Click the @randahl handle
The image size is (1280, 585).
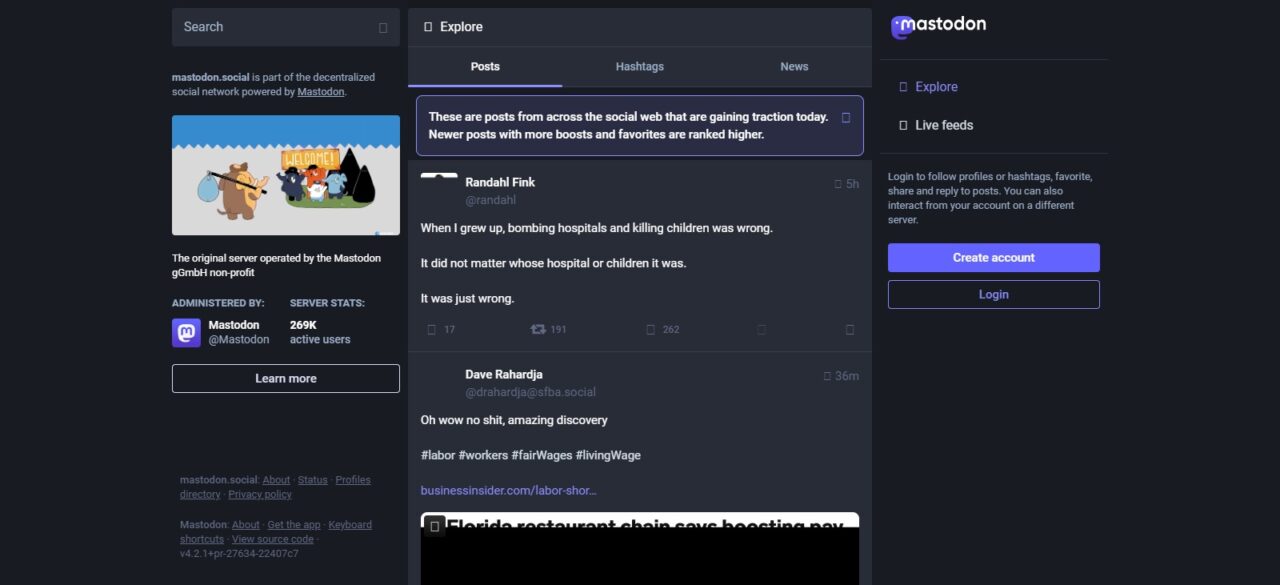[x=491, y=200]
